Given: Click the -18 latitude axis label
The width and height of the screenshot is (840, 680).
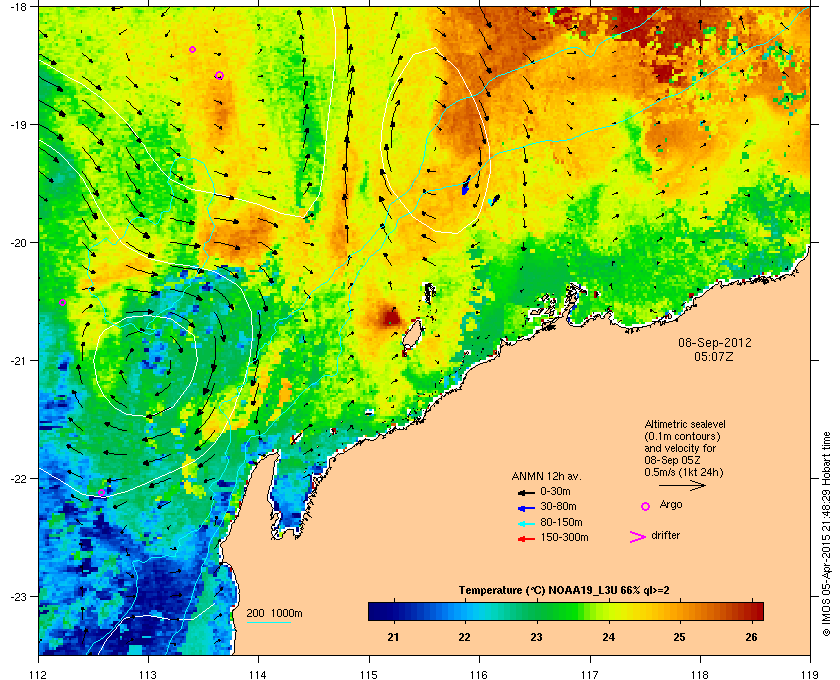Looking at the screenshot, I should tap(20, 7).
